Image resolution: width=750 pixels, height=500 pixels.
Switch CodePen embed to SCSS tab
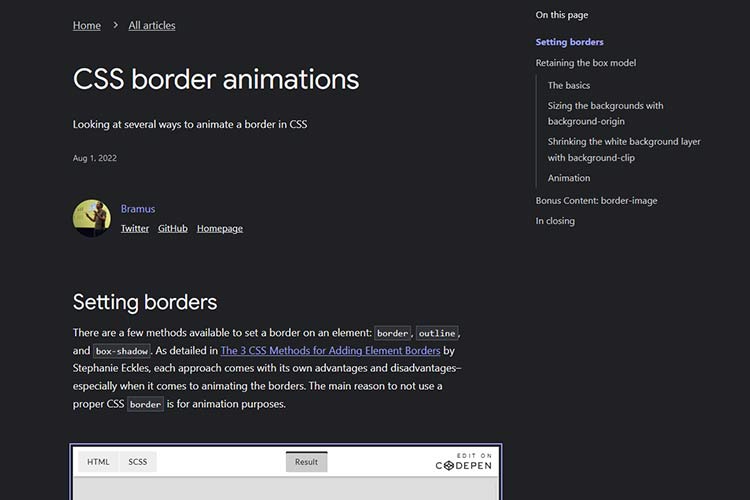coord(138,462)
